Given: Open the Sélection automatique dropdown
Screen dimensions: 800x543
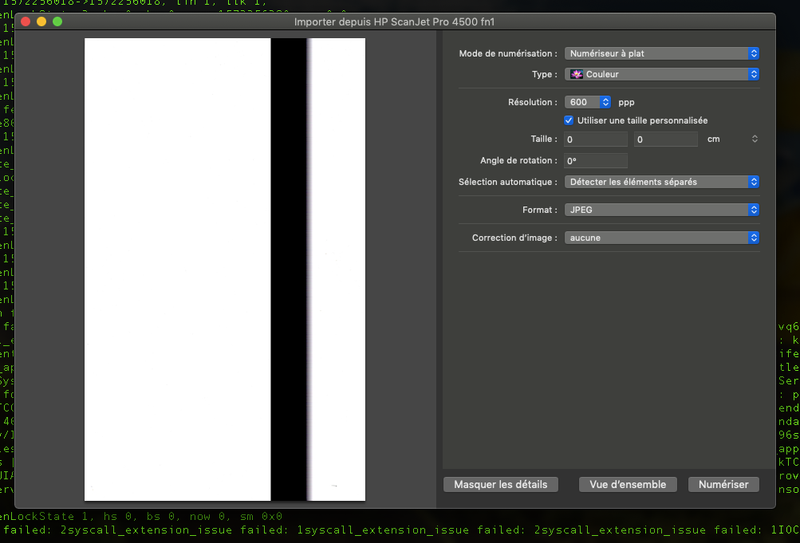Looking at the screenshot, I should [x=661, y=182].
